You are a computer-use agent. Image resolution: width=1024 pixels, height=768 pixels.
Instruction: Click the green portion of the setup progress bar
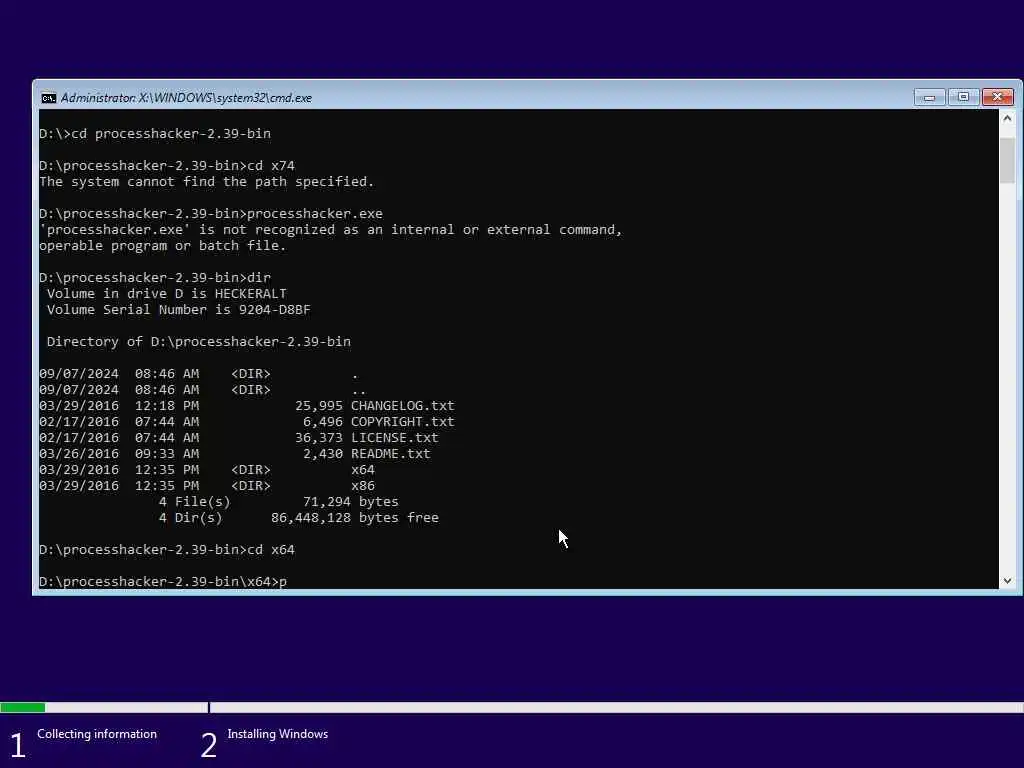pyautogui.click(x=23, y=707)
